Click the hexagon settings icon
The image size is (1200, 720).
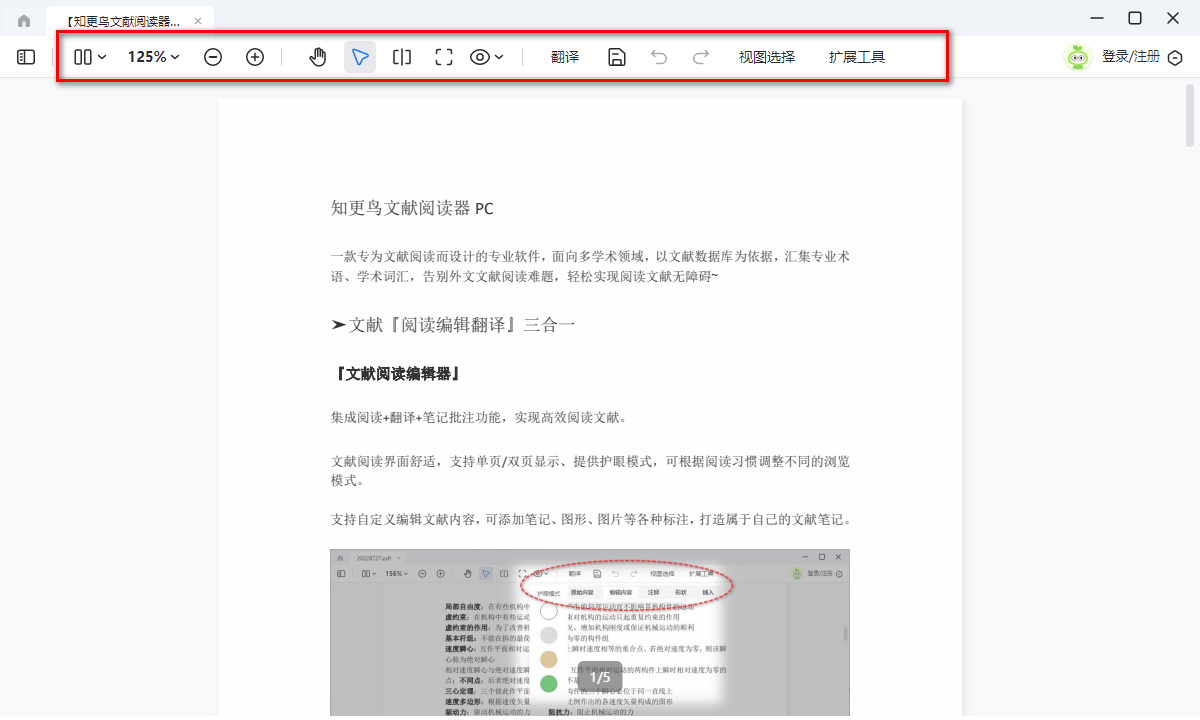(1175, 58)
